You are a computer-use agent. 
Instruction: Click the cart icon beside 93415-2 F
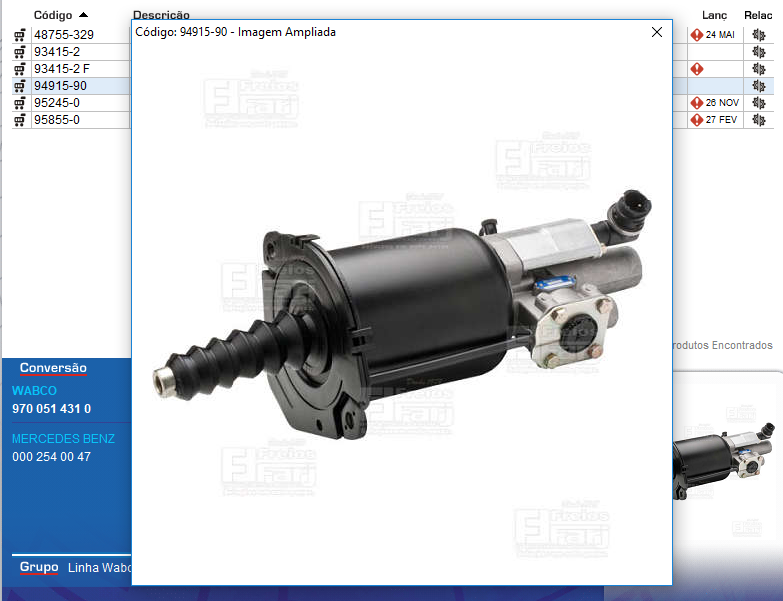tap(19, 69)
